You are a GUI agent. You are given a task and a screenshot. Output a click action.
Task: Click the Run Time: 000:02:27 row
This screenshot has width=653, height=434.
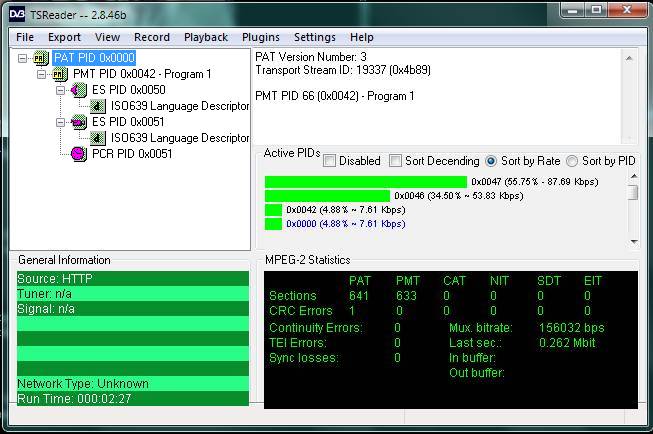pyautogui.click(x=133, y=398)
